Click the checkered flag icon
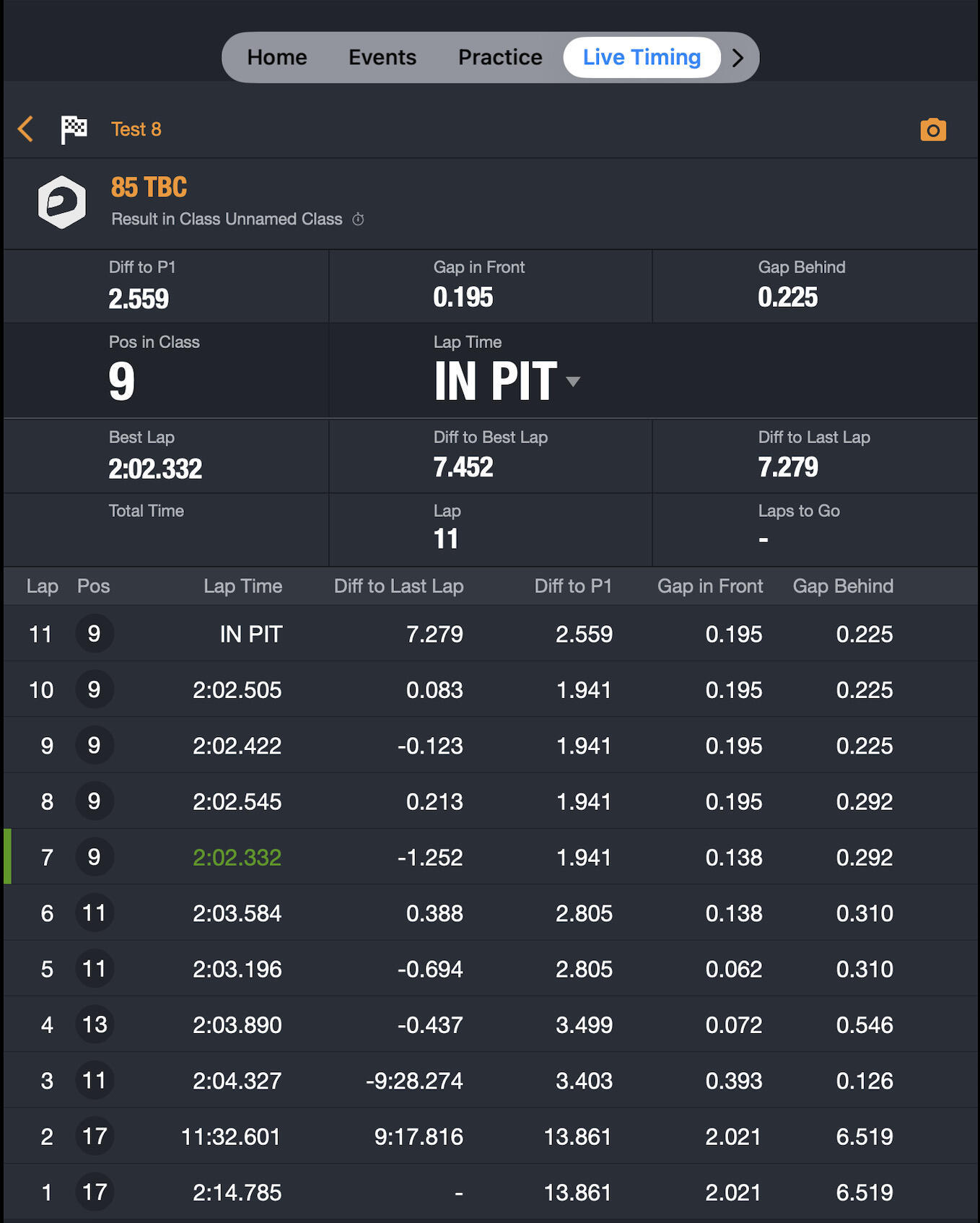The image size is (980, 1223). (74, 129)
